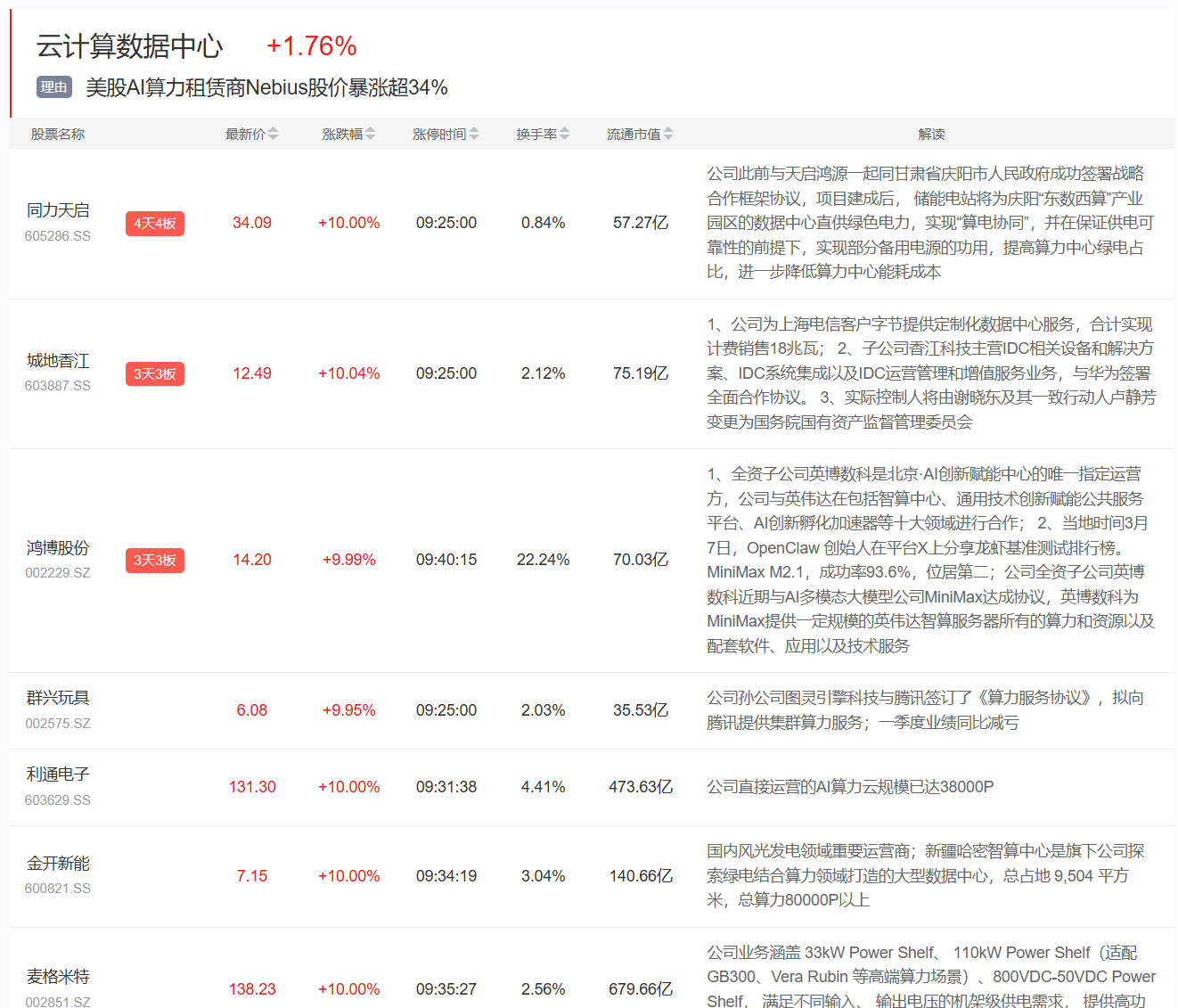
Task: Click market cap 140.66亿
Action: coord(641,876)
